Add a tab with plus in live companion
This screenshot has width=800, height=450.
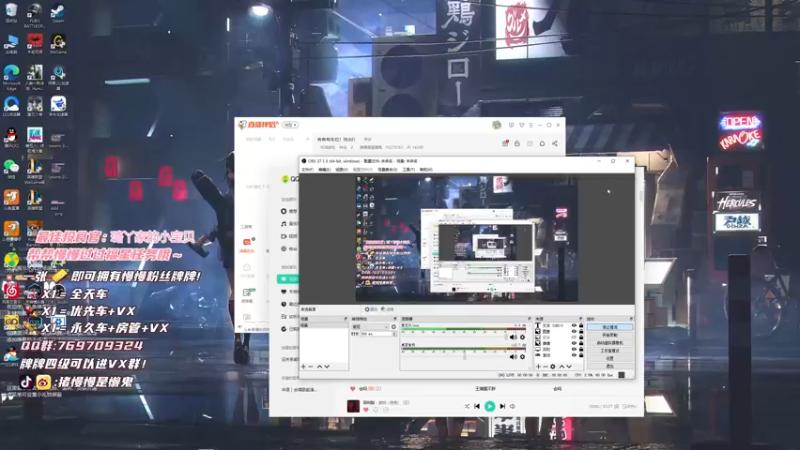click(x=307, y=139)
